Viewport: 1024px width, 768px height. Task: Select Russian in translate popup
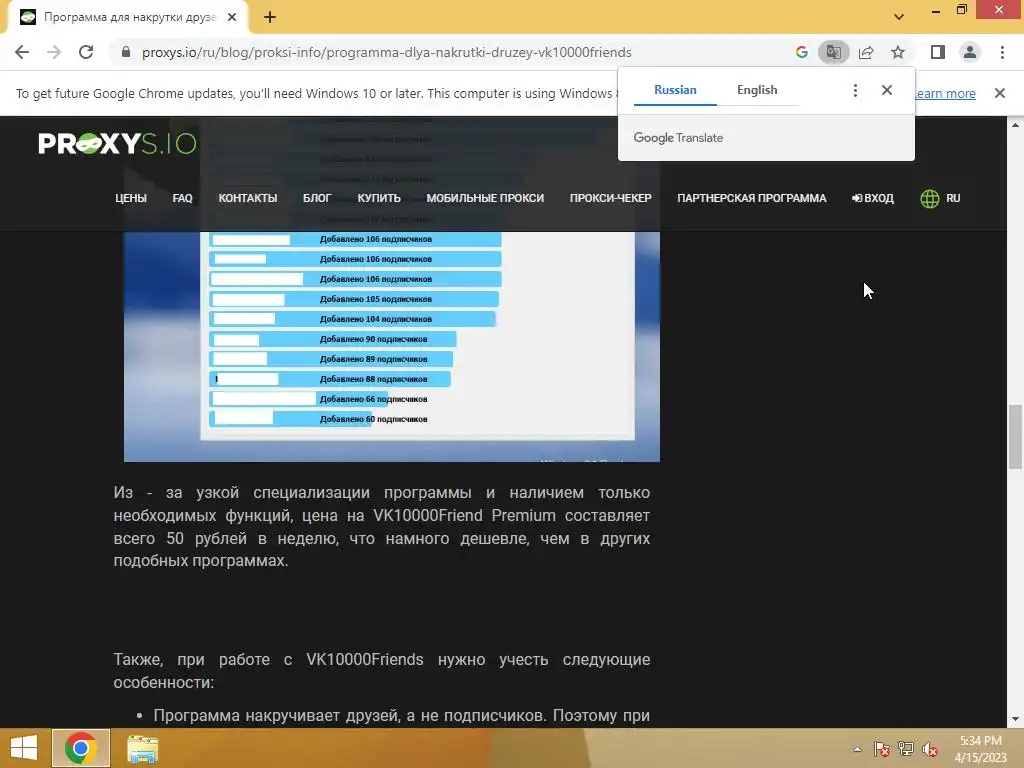tap(675, 90)
